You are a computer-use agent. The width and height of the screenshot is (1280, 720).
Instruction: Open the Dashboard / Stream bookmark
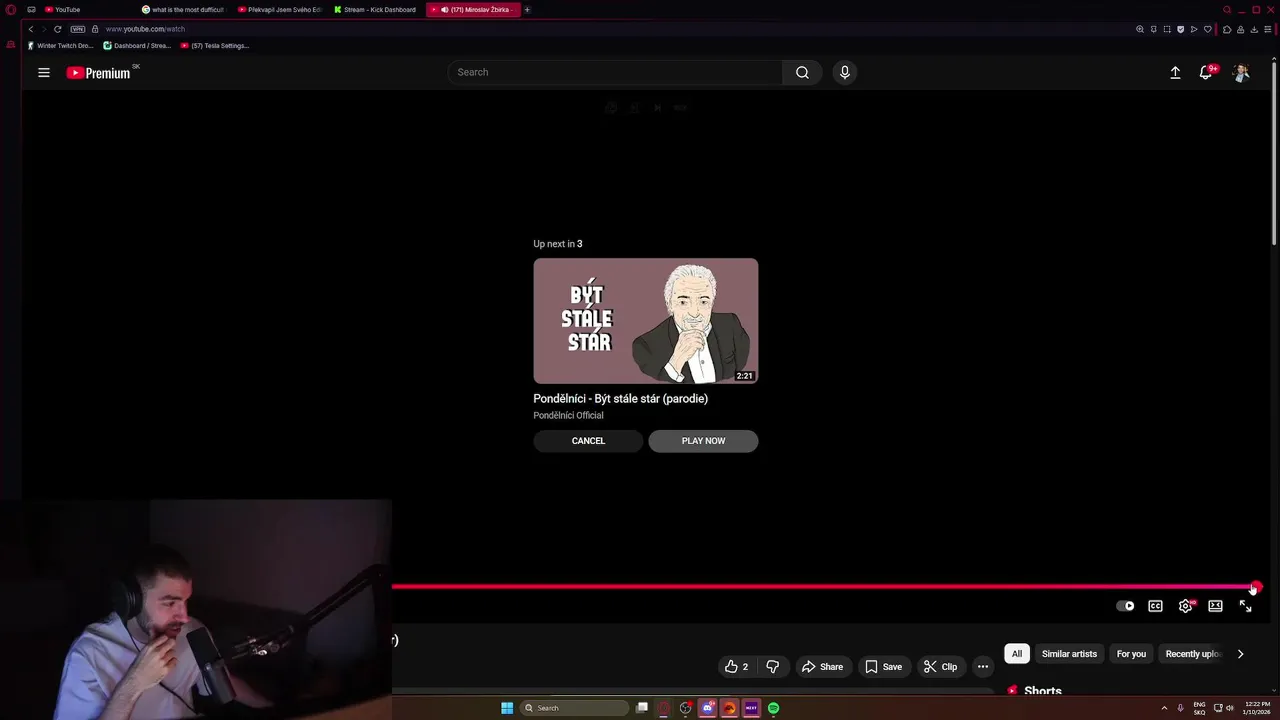tap(138, 46)
